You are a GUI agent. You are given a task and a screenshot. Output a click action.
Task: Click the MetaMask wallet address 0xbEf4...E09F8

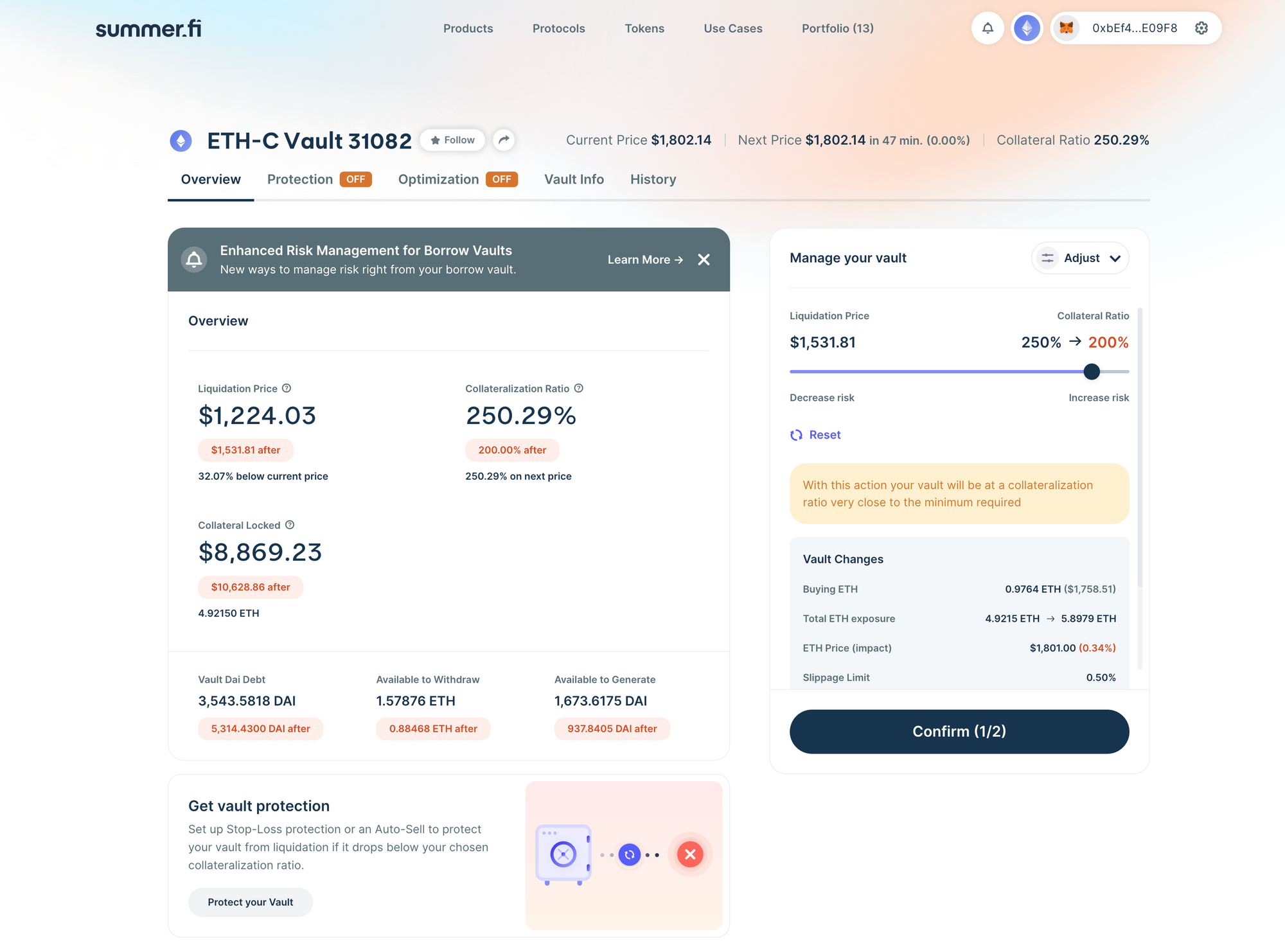pos(1134,28)
